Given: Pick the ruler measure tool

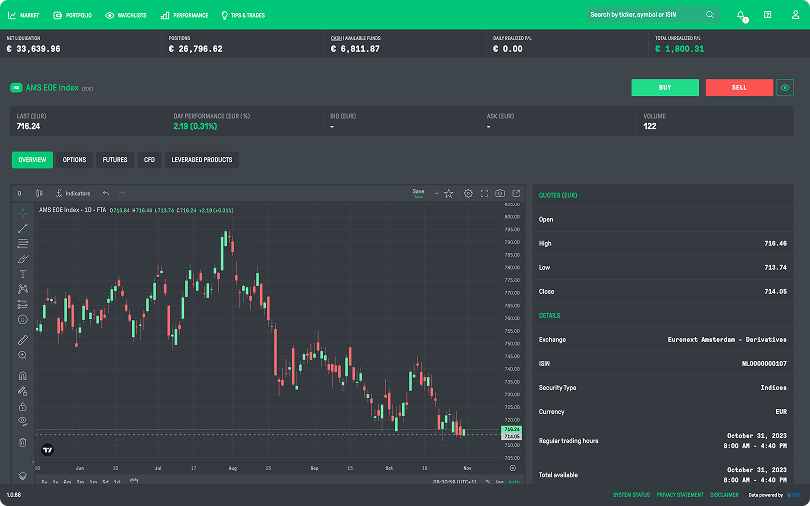Looking at the screenshot, I should tap(23, 340).
